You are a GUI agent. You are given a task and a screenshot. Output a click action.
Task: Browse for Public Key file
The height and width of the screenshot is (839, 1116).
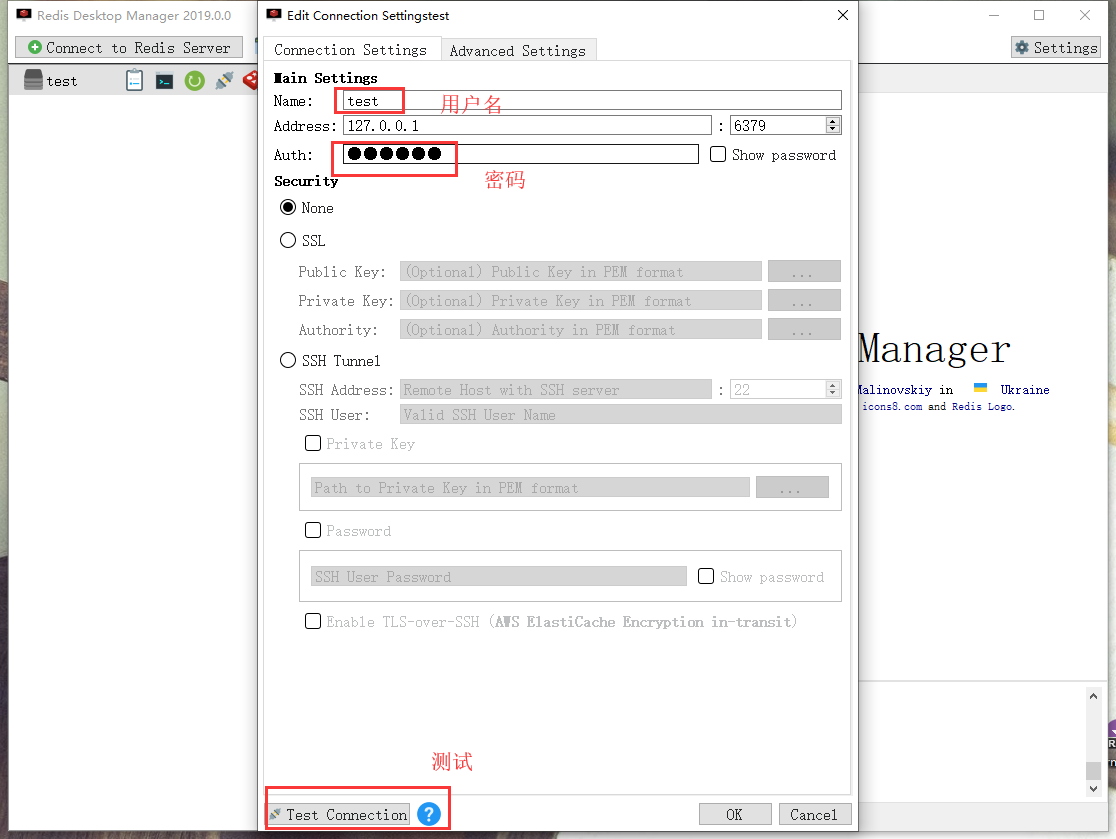(x=804, y=272)
